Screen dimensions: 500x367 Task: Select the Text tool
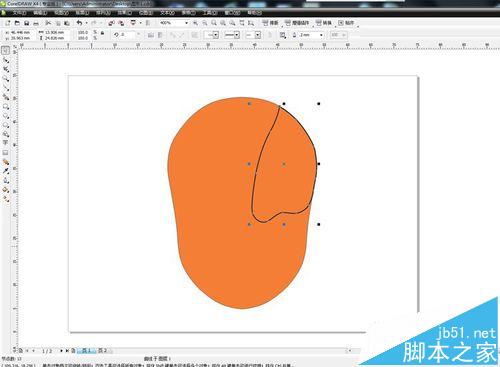tap(5, 143)
